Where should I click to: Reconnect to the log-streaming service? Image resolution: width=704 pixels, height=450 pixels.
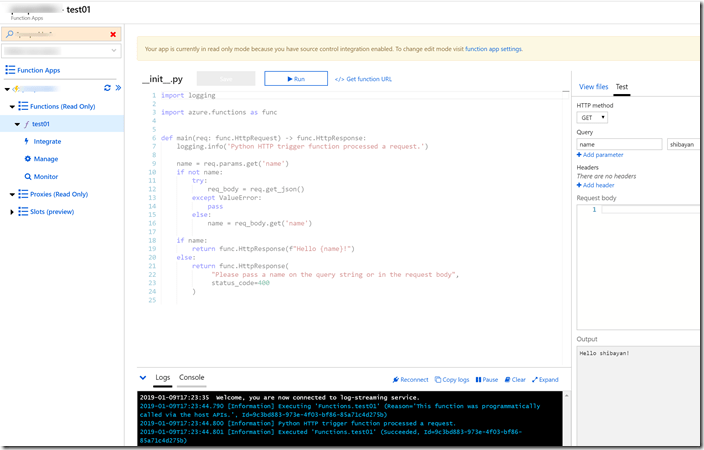point(410,380)
